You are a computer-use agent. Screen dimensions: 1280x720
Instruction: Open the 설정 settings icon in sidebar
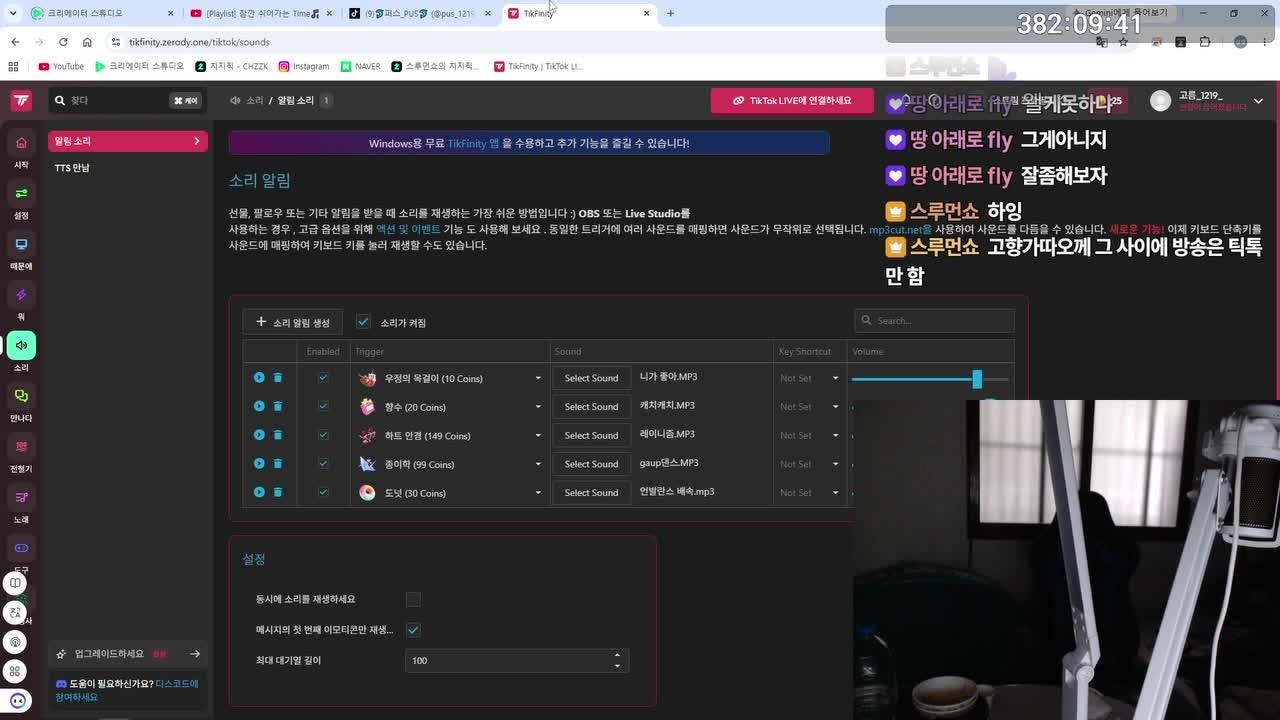(21, 193)
